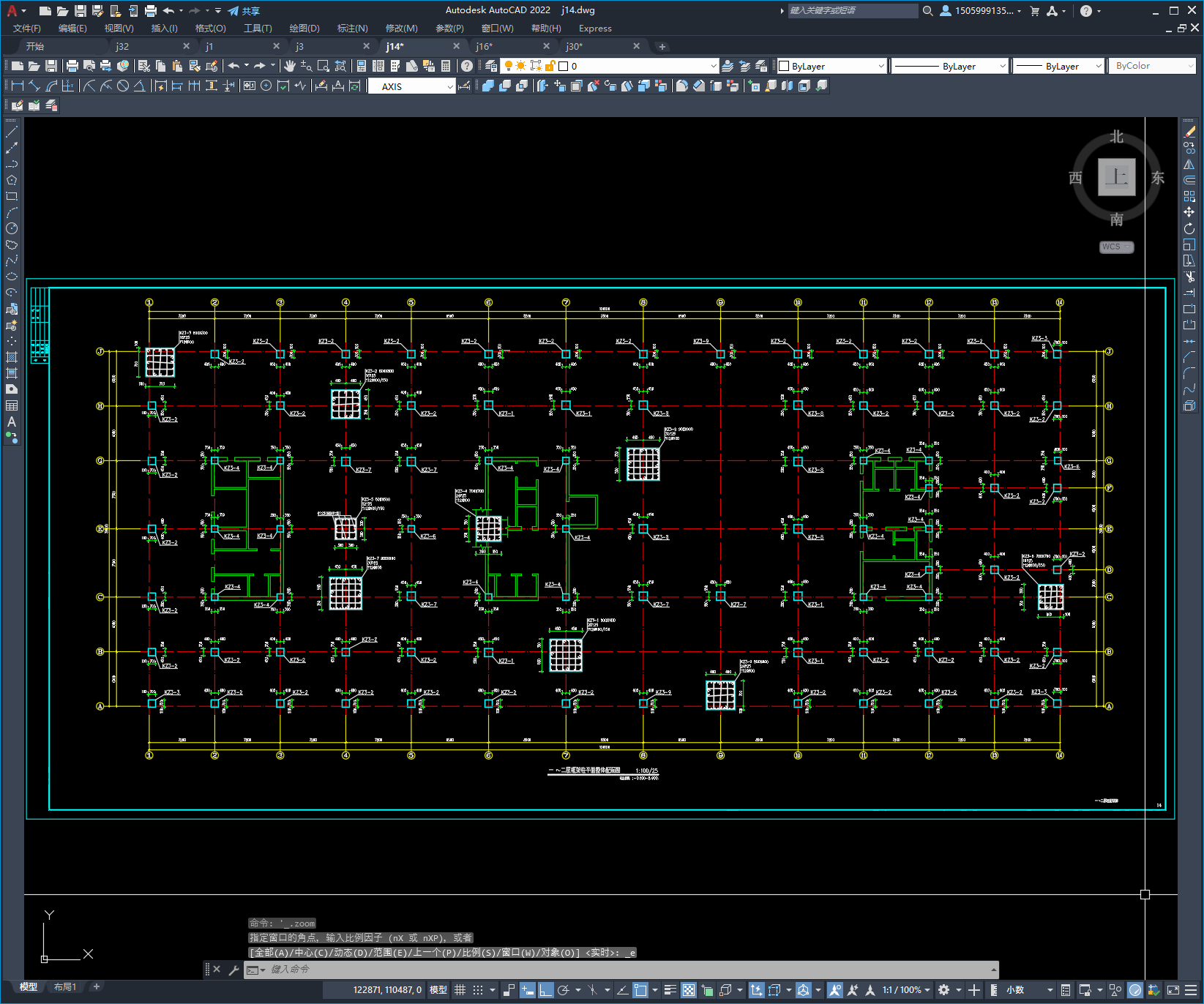Open the 文件(F) menu

(27, 29)
